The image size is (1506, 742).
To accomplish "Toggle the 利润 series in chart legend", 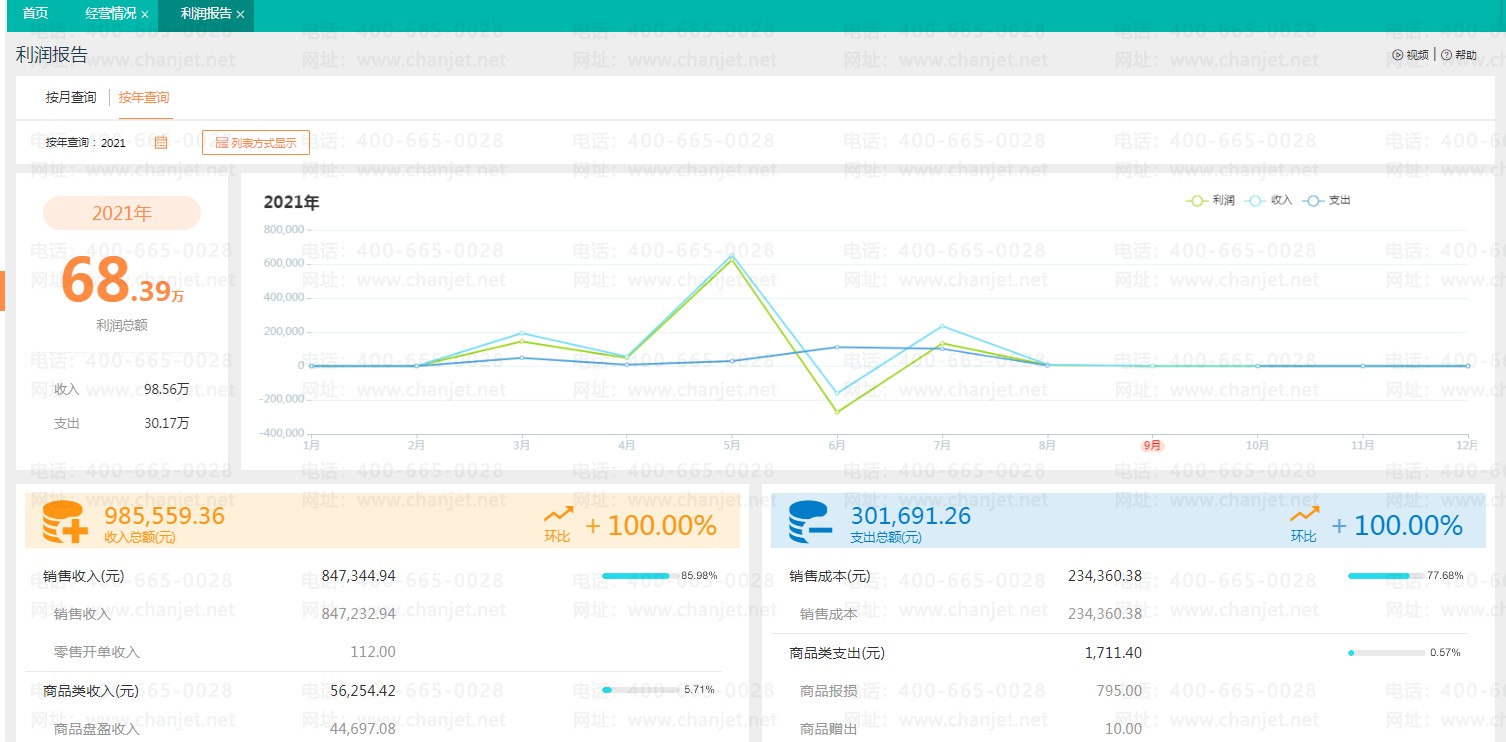I will point(1211,201).
